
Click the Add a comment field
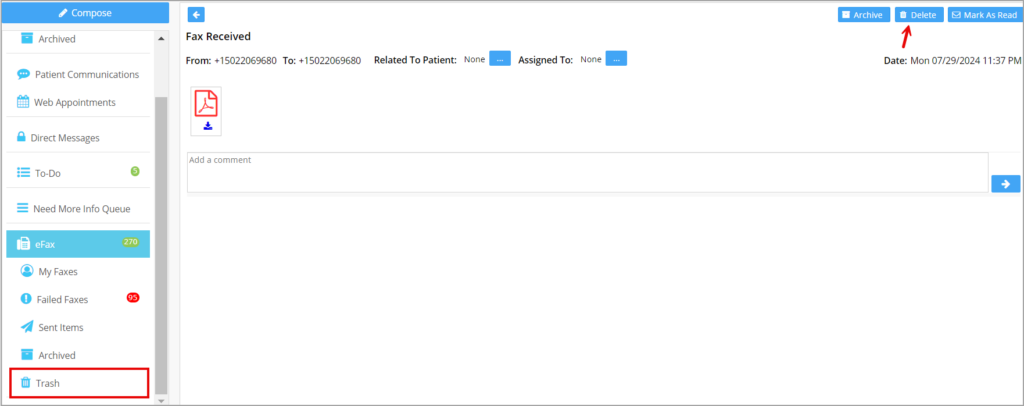[587, 172]
